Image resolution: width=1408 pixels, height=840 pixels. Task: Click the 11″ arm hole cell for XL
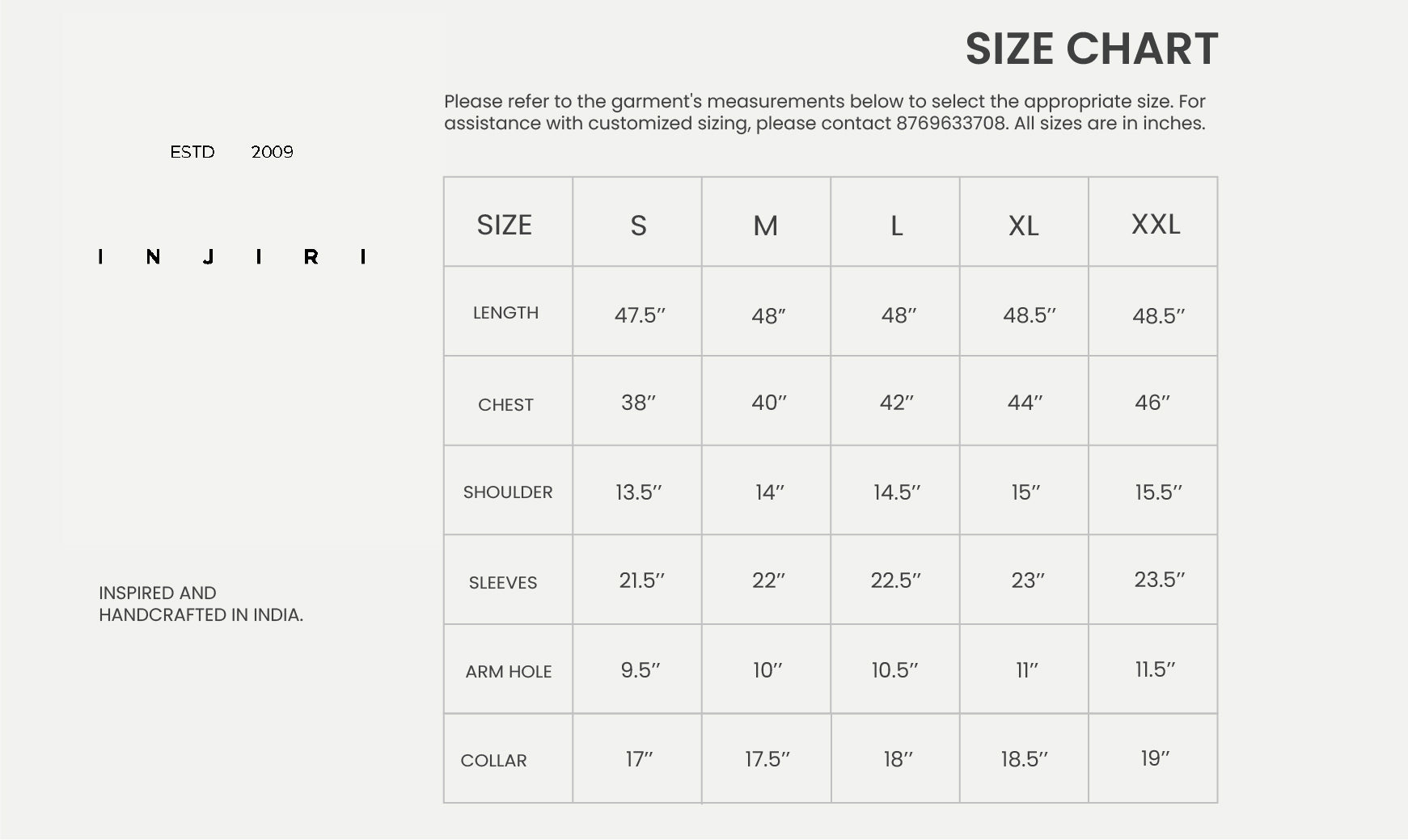1026,669
